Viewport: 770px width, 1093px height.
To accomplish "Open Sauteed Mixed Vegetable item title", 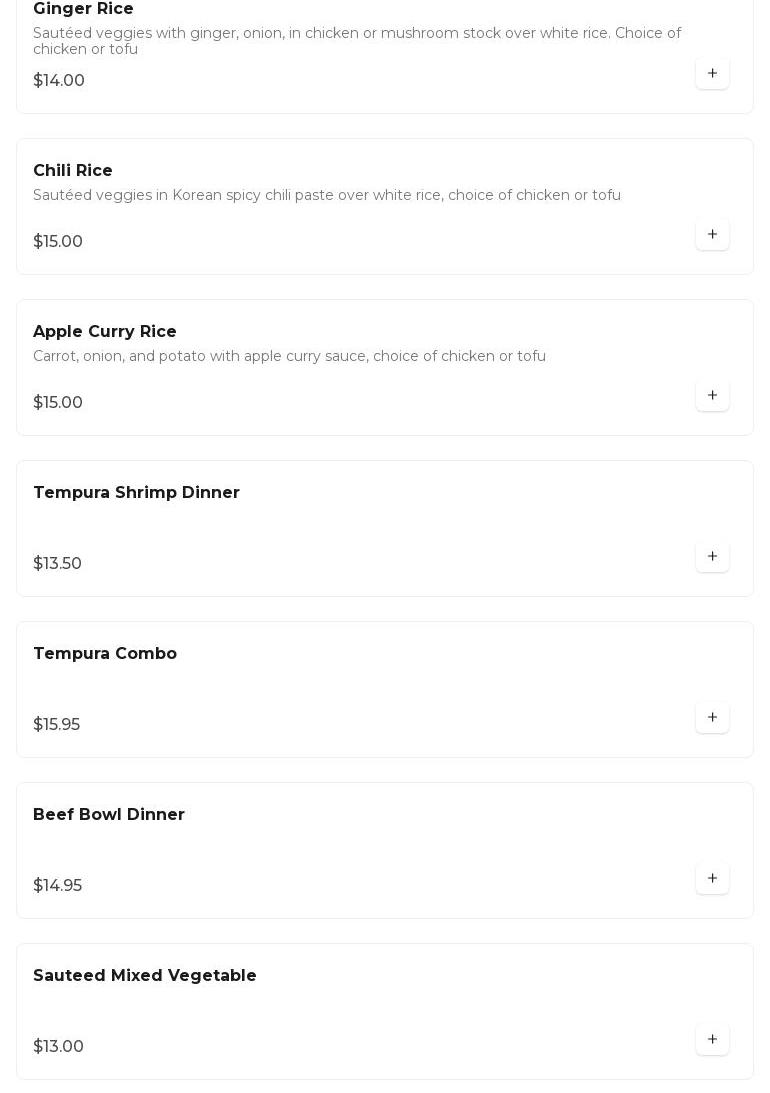I will point(145,976).
